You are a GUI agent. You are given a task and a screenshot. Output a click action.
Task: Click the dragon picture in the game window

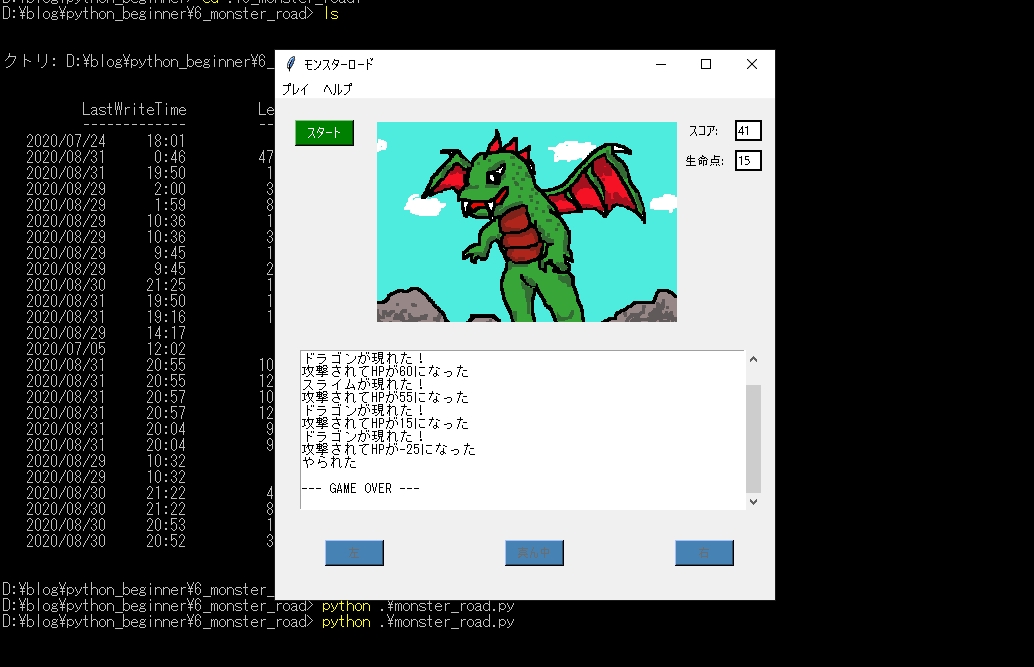[526, 222]
